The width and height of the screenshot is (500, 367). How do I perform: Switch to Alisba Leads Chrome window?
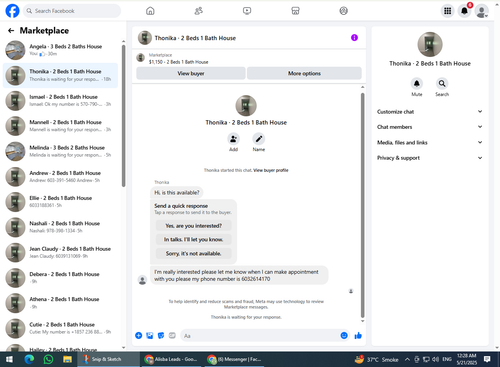coord(171,359)
